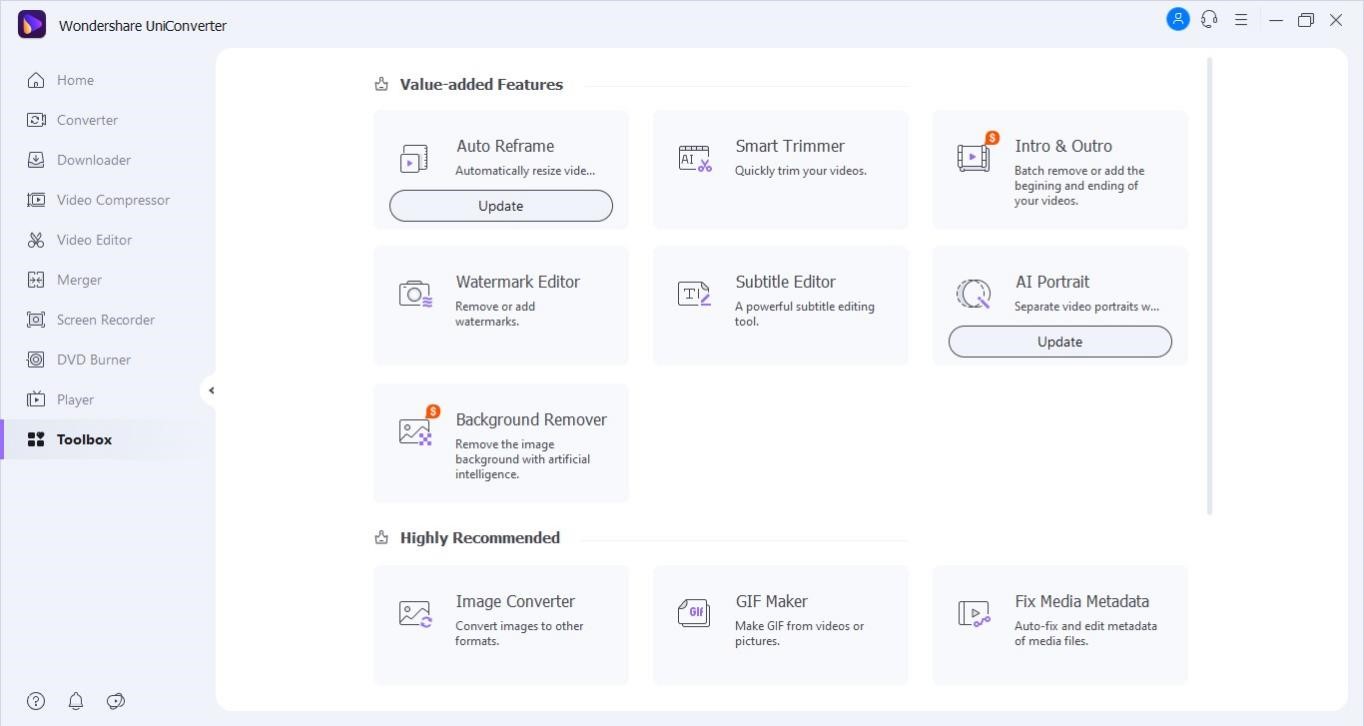The image size is (1364, 726).
Task: Open the notifications bell icon
Action: coord(76,701)
